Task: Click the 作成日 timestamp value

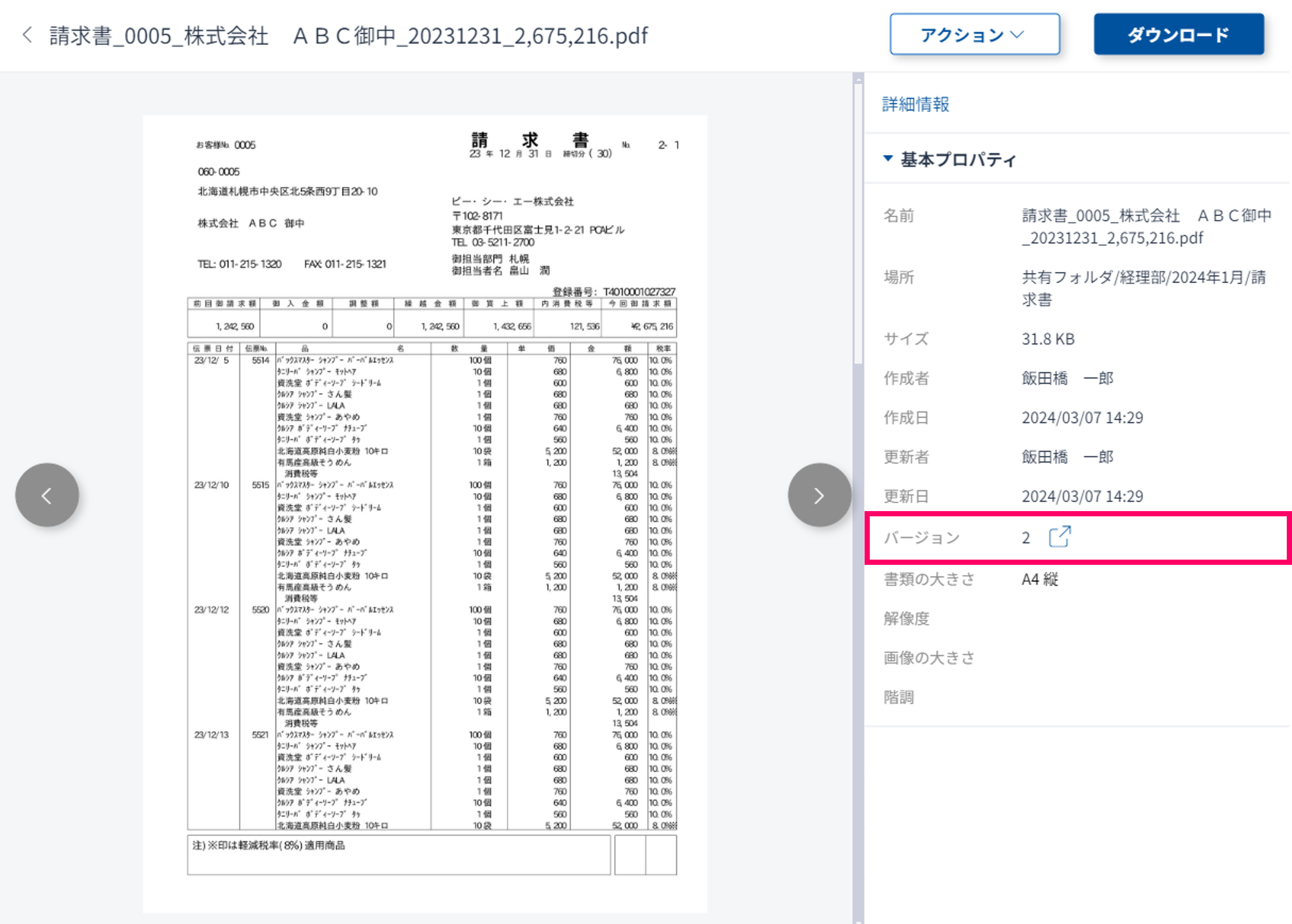Action: point(1082,418)
